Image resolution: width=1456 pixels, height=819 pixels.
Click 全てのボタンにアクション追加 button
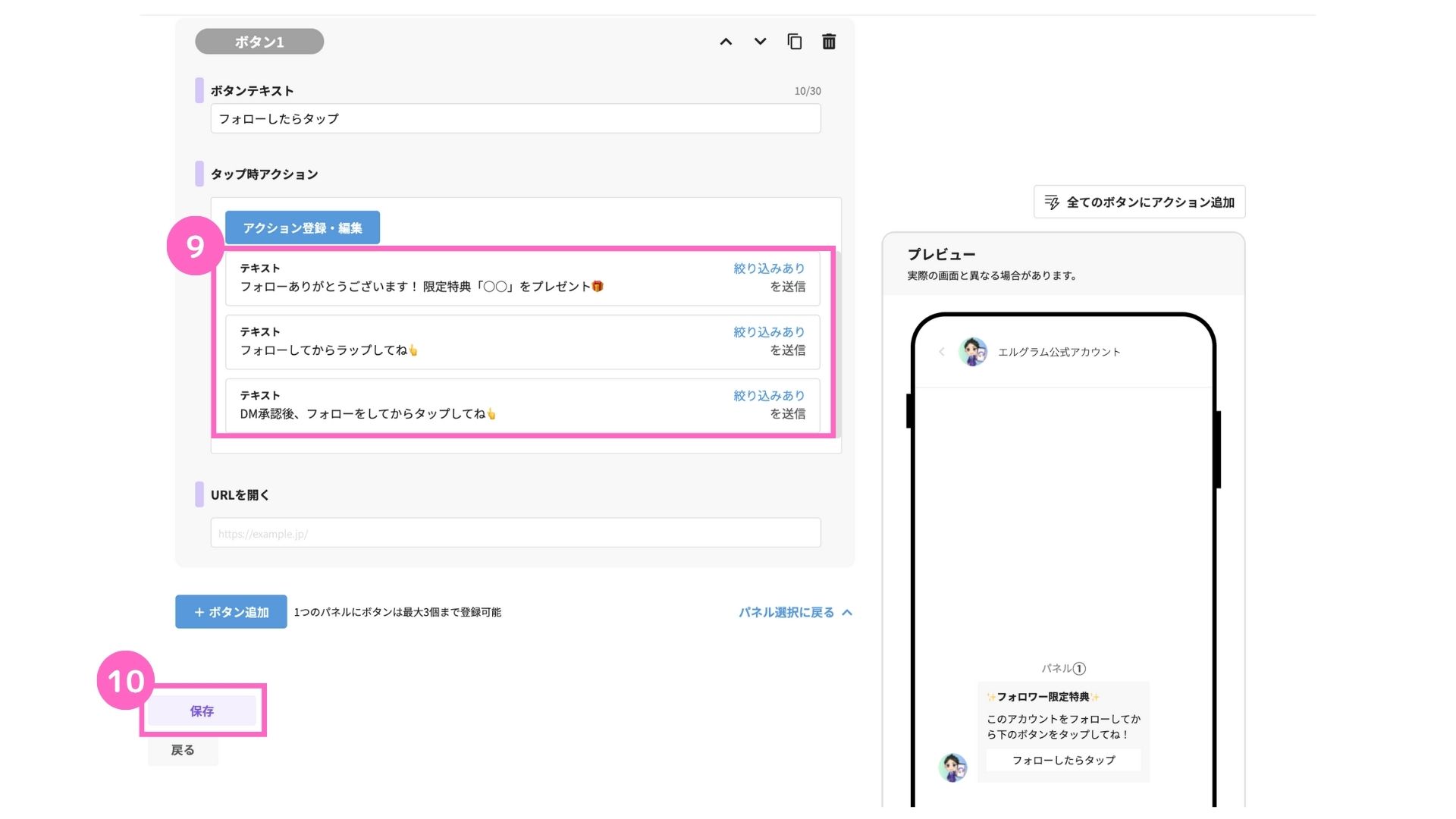pos(1139,202)
